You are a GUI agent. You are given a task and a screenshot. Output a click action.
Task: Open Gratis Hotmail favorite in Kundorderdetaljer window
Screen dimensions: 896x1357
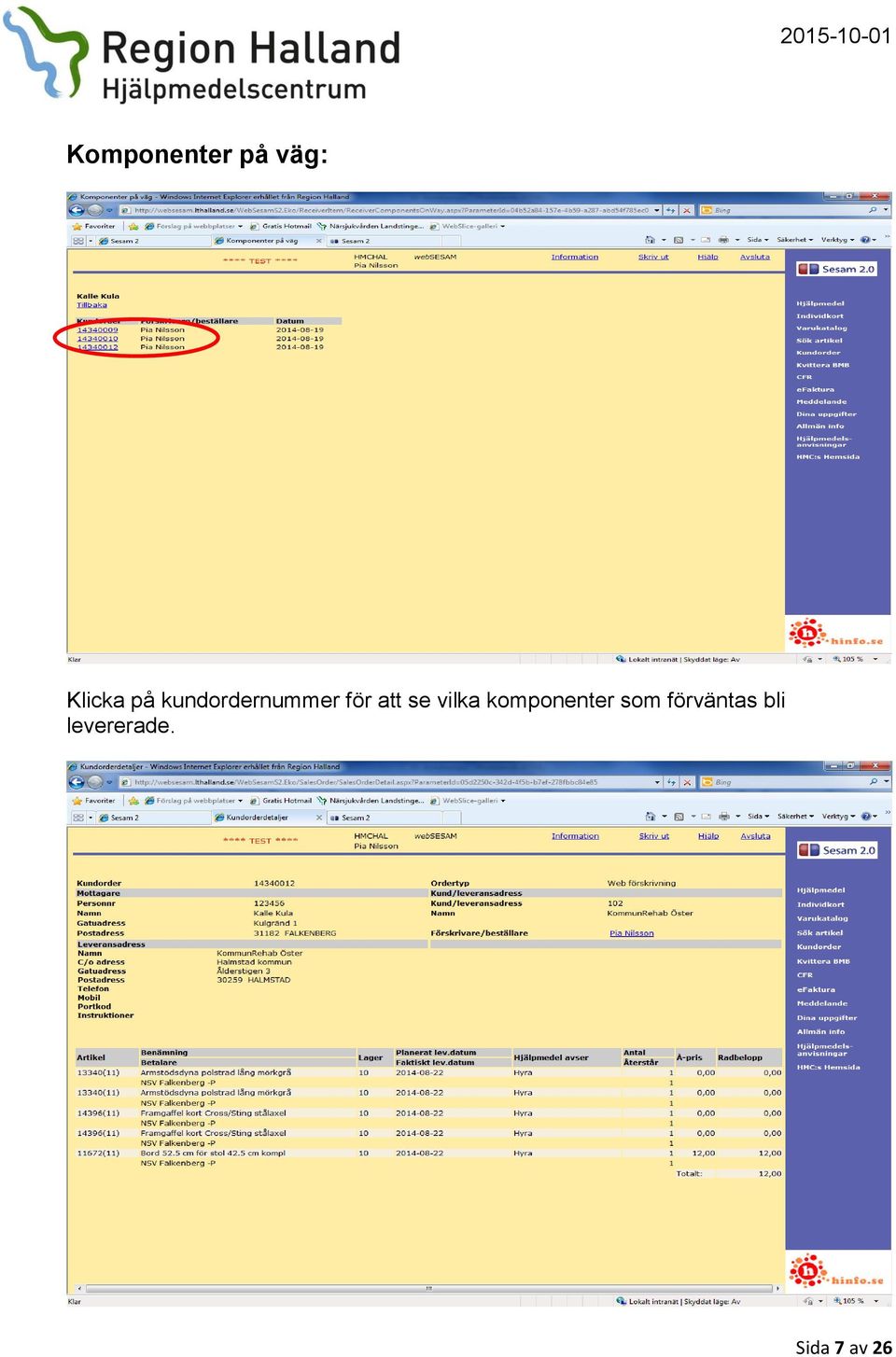280,801
